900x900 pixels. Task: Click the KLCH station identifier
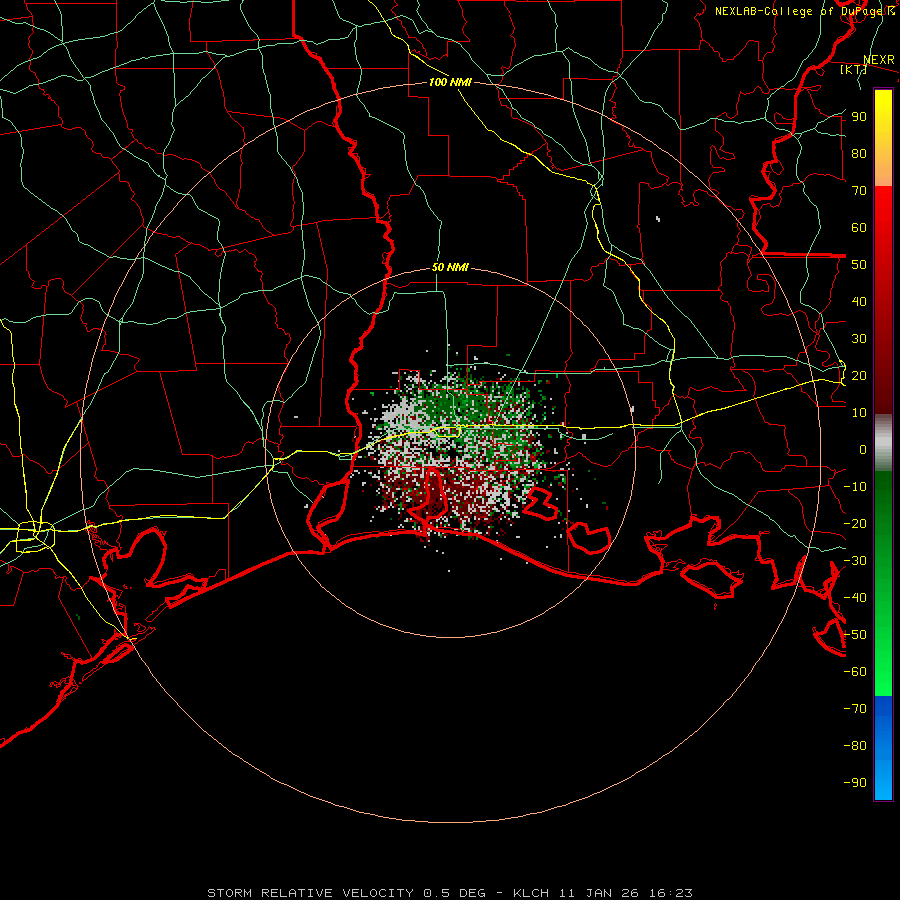(531, 893)
